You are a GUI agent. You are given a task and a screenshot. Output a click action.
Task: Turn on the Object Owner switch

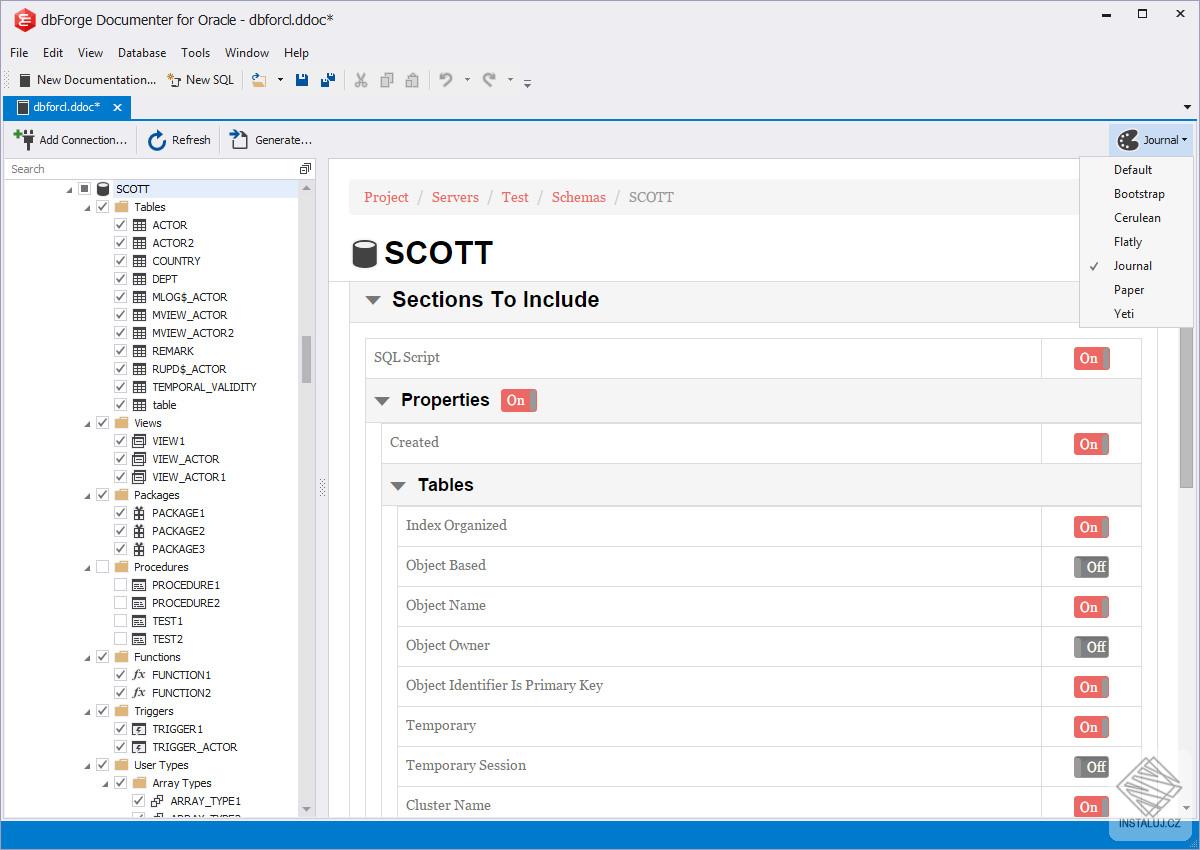coord(1092,647)
